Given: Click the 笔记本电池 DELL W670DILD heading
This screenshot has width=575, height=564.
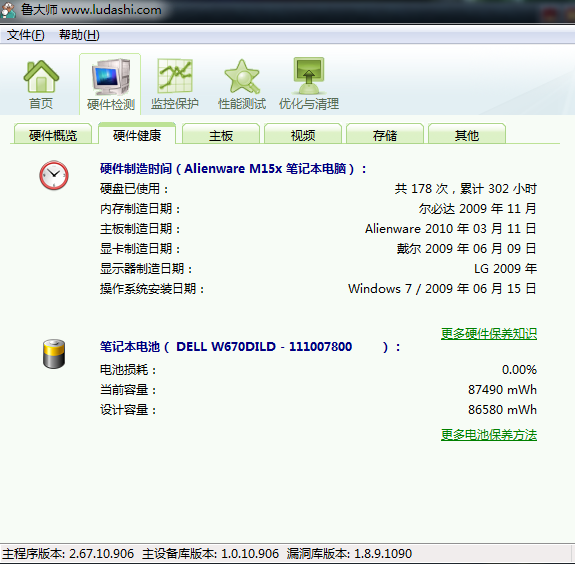Looking at the screenshot, I should pos(250,347).
